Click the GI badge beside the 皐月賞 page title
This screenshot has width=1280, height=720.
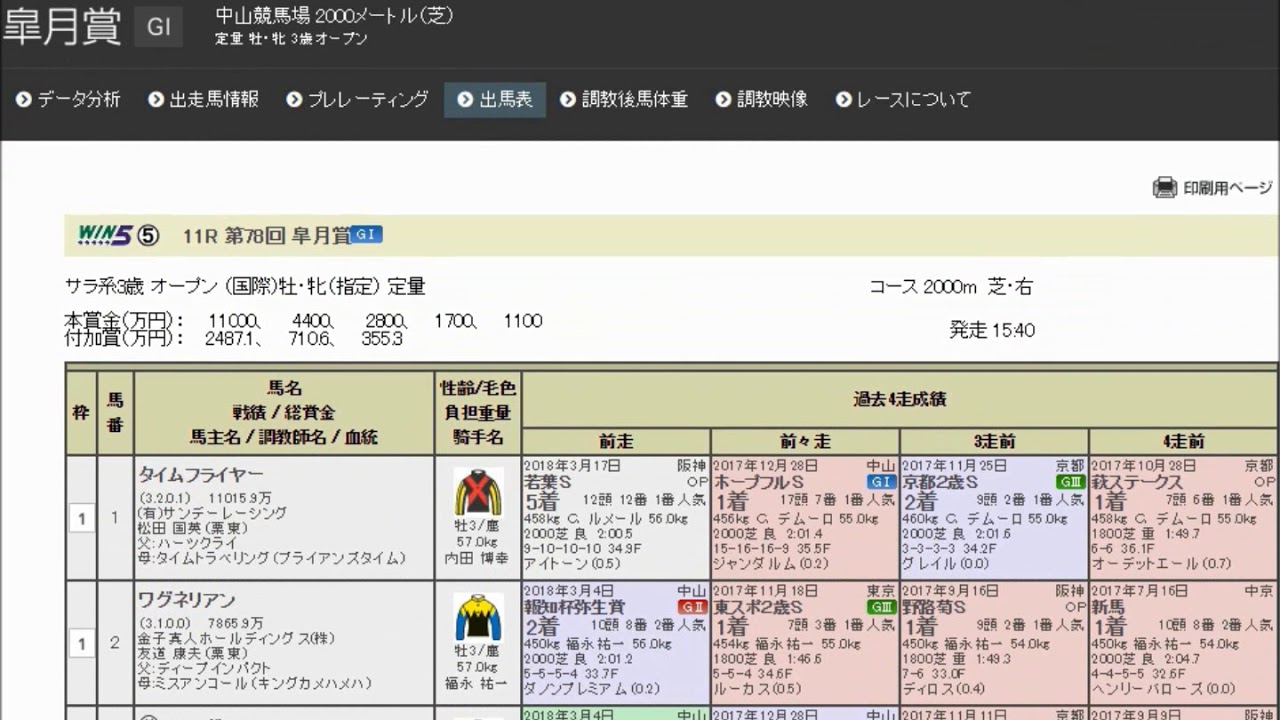coord(158,28)
